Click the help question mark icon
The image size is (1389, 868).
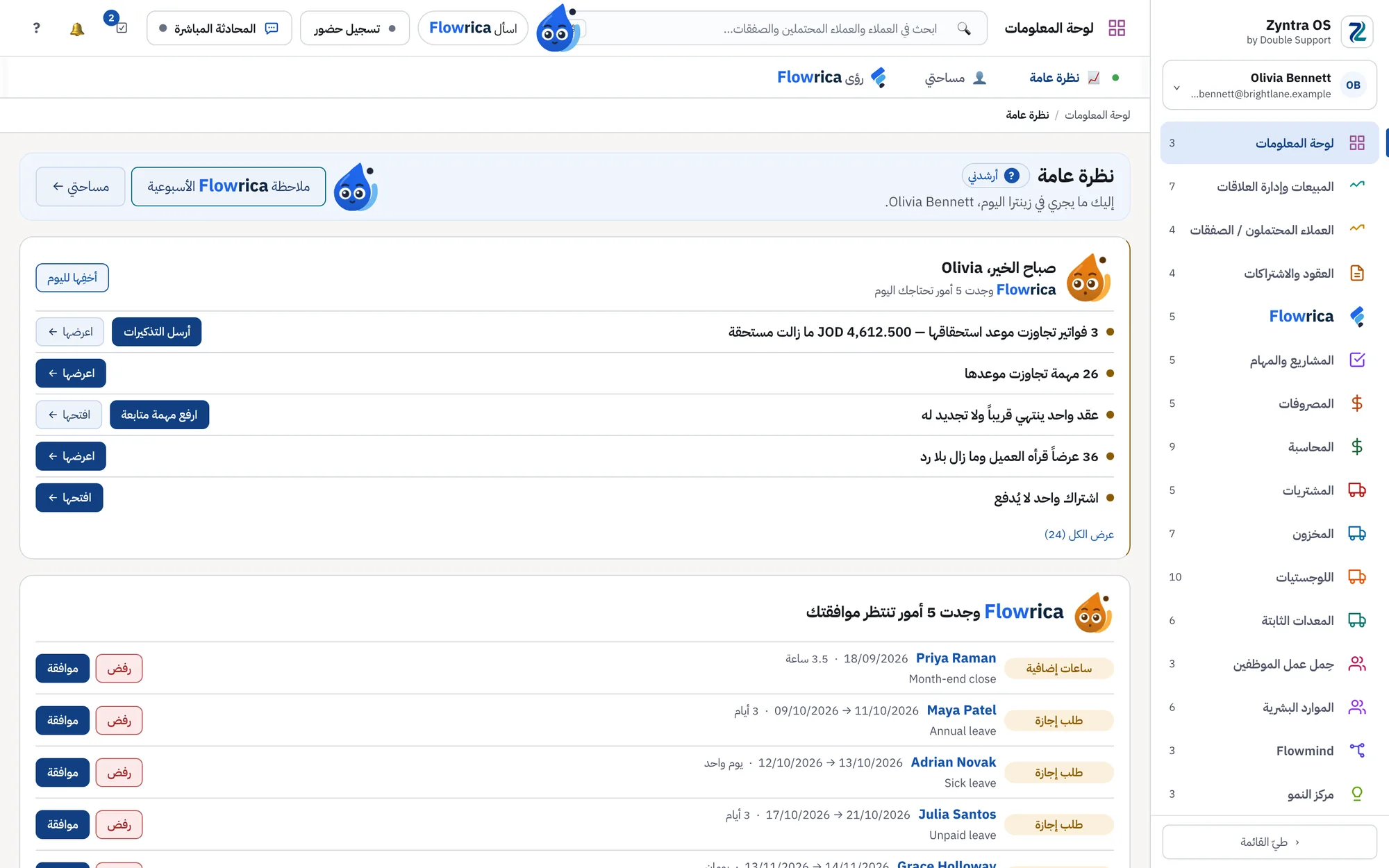[x=37, y=28]
